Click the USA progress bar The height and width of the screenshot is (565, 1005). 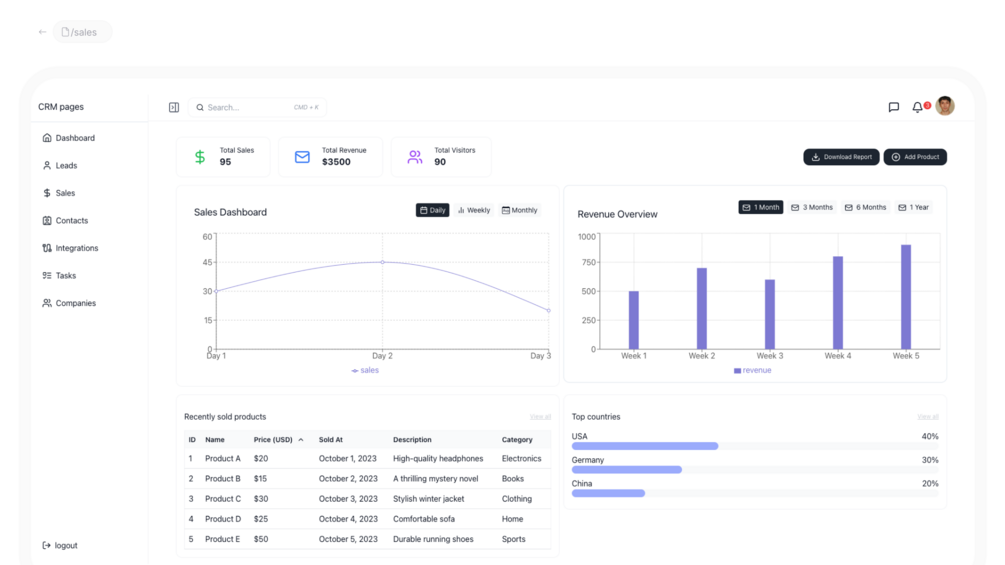755,446
